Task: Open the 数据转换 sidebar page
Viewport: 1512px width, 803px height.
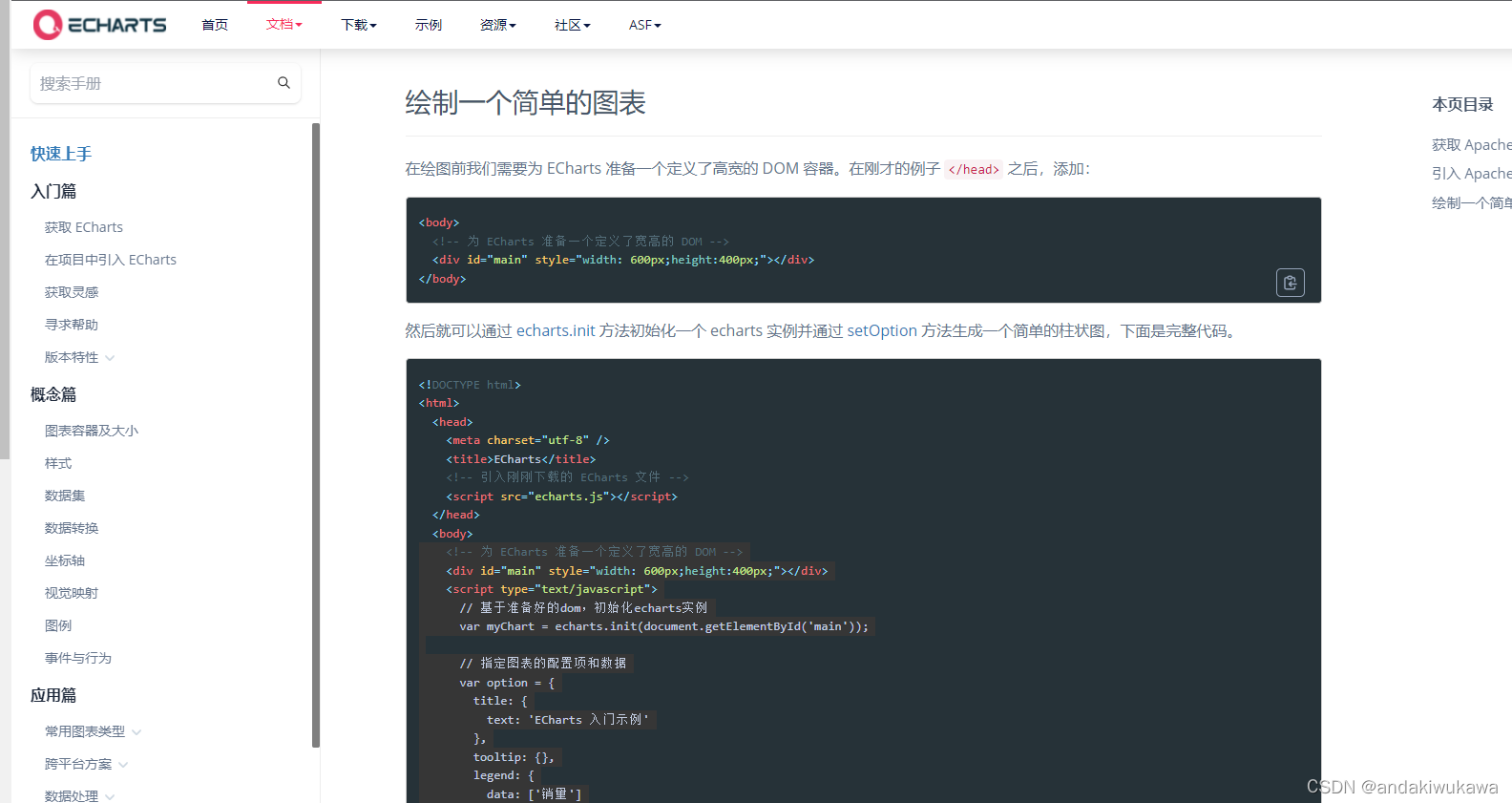Action: 72,528
